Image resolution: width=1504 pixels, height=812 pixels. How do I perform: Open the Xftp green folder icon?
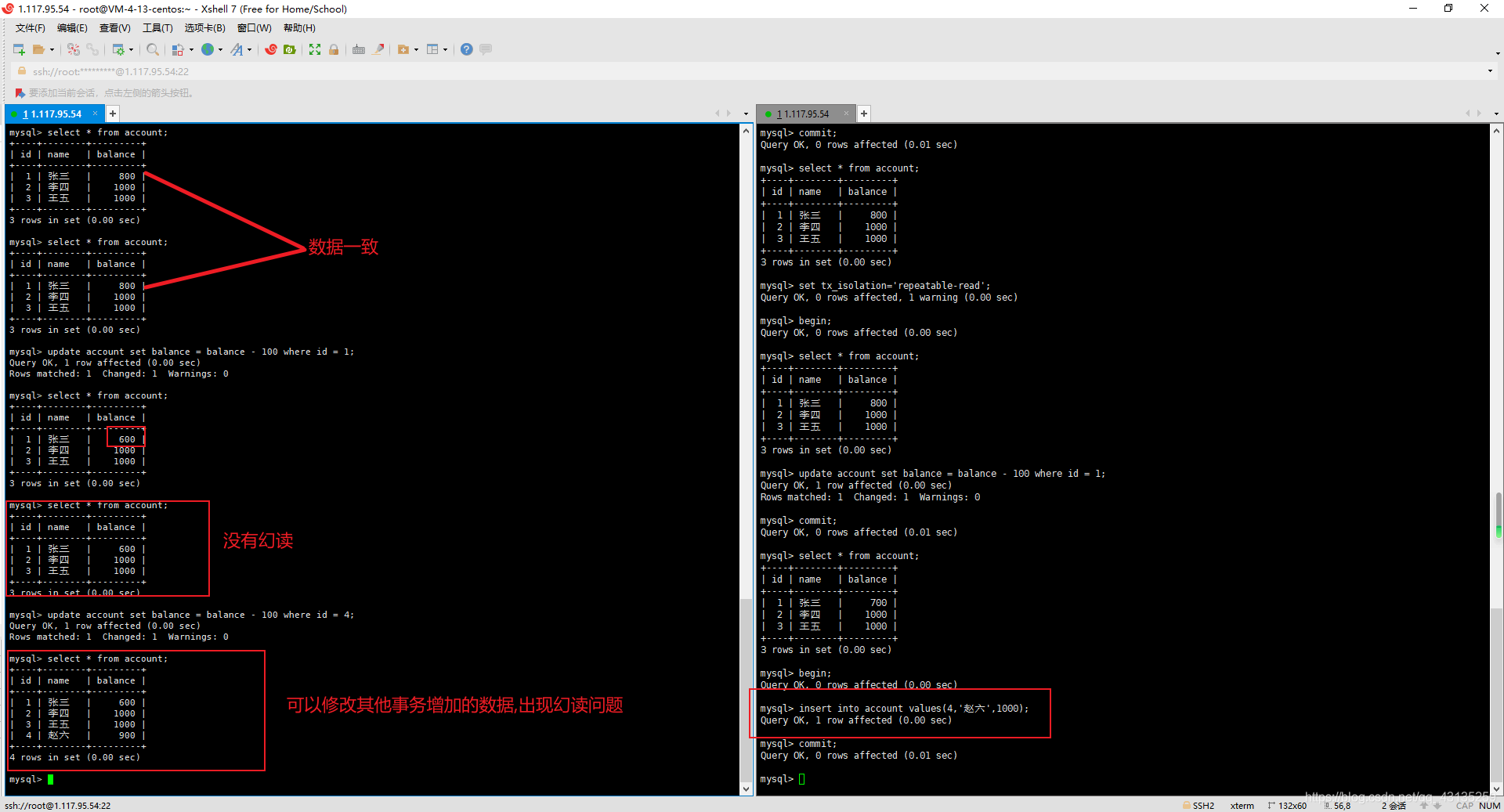[x=290, y=49]
